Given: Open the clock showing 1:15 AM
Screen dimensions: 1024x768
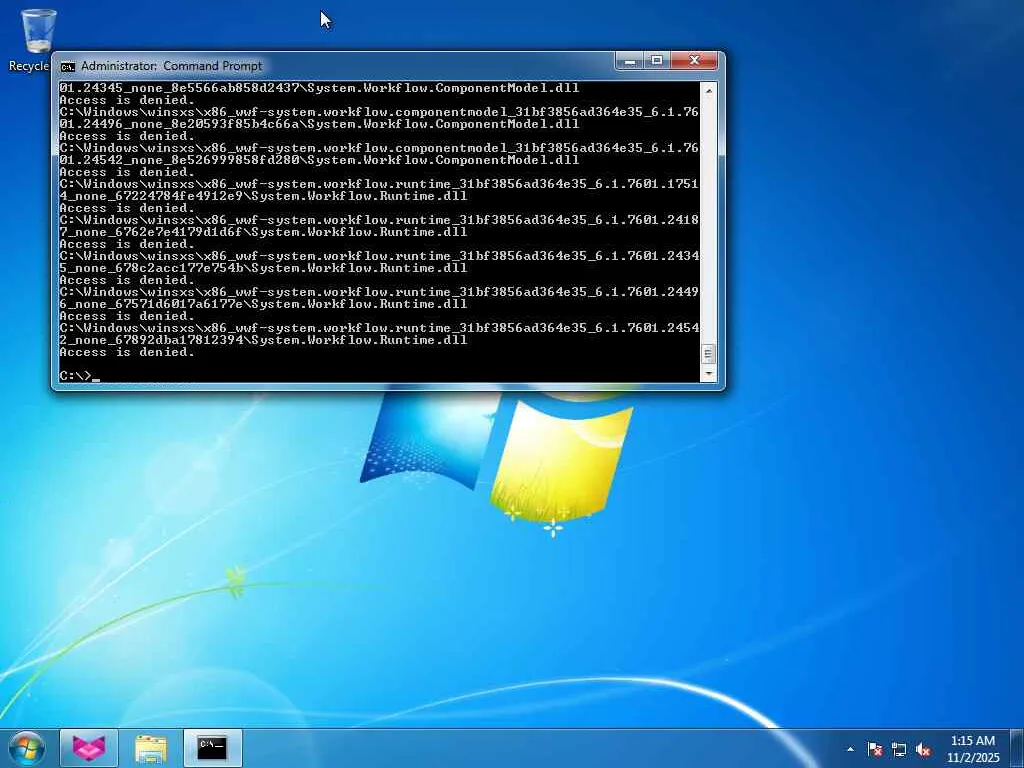Looking at the screenshot, I should pos(973,749).
